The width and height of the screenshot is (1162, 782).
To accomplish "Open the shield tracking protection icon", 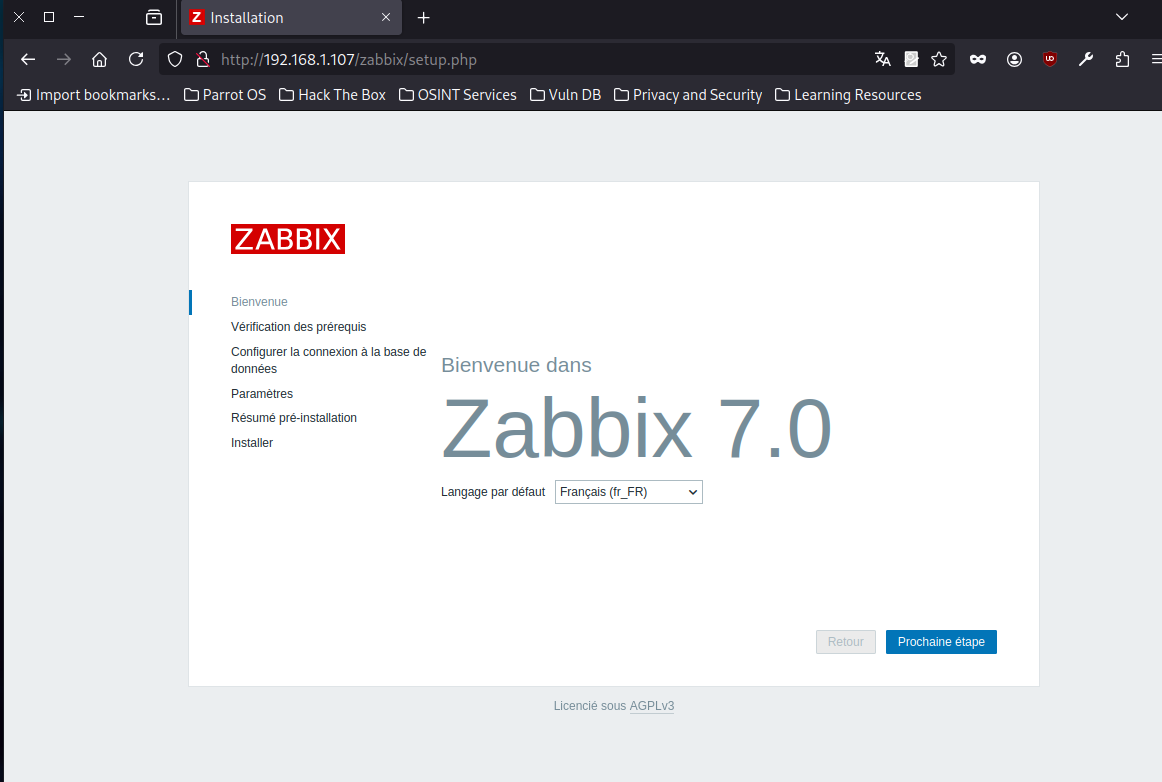I will pos(175,59).
